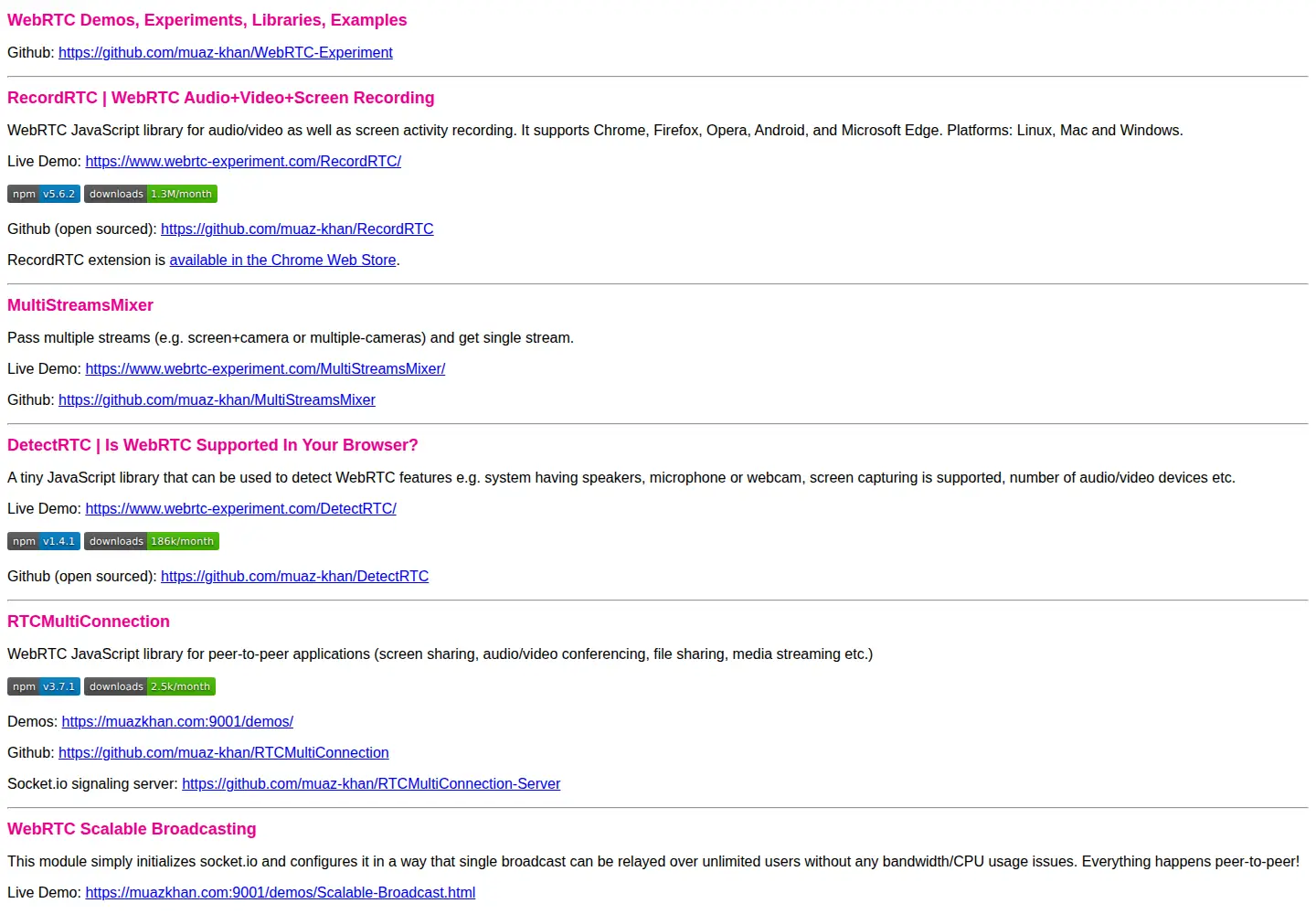Click the 'RTCMultiConnection' heading
1316x914 pixels.
[89, 622]
